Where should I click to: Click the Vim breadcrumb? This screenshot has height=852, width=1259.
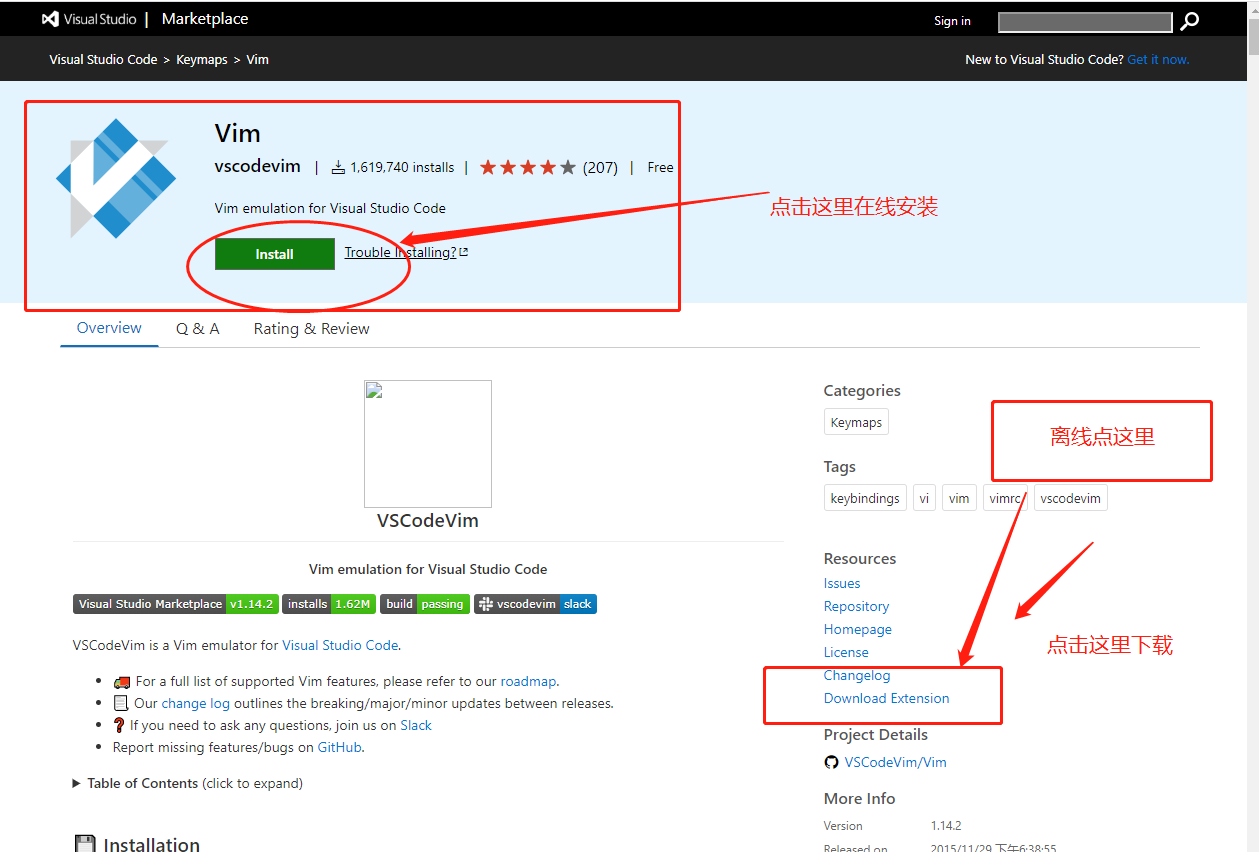click(x=258, y=59)
